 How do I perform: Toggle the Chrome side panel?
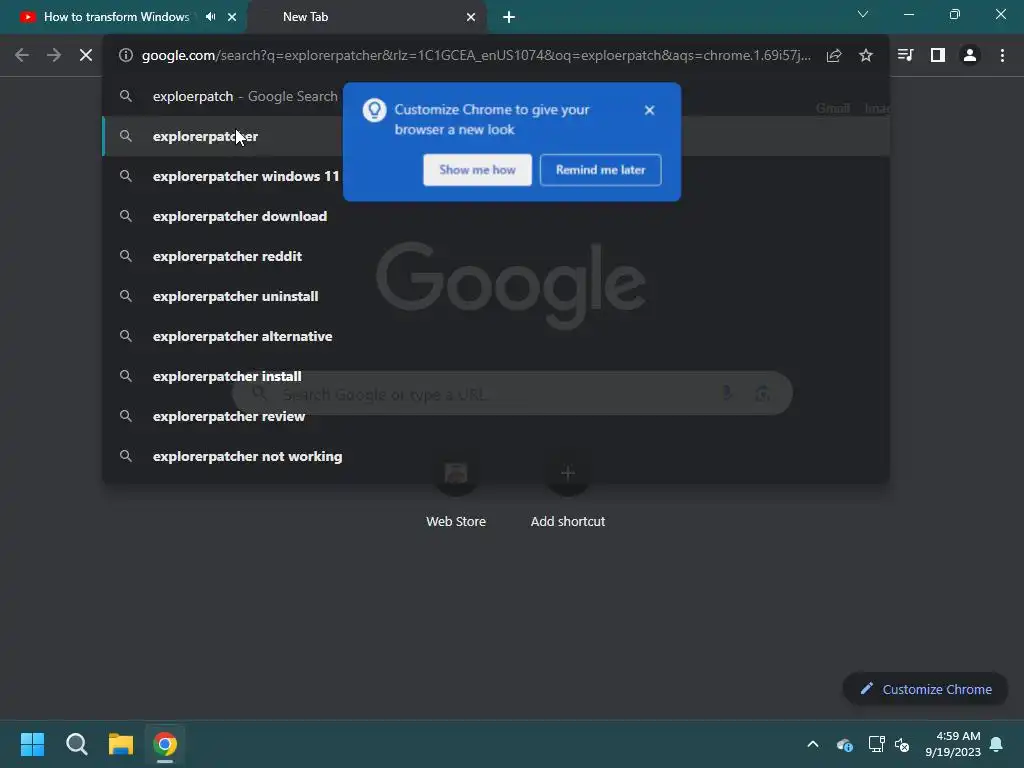coord(938,56)
